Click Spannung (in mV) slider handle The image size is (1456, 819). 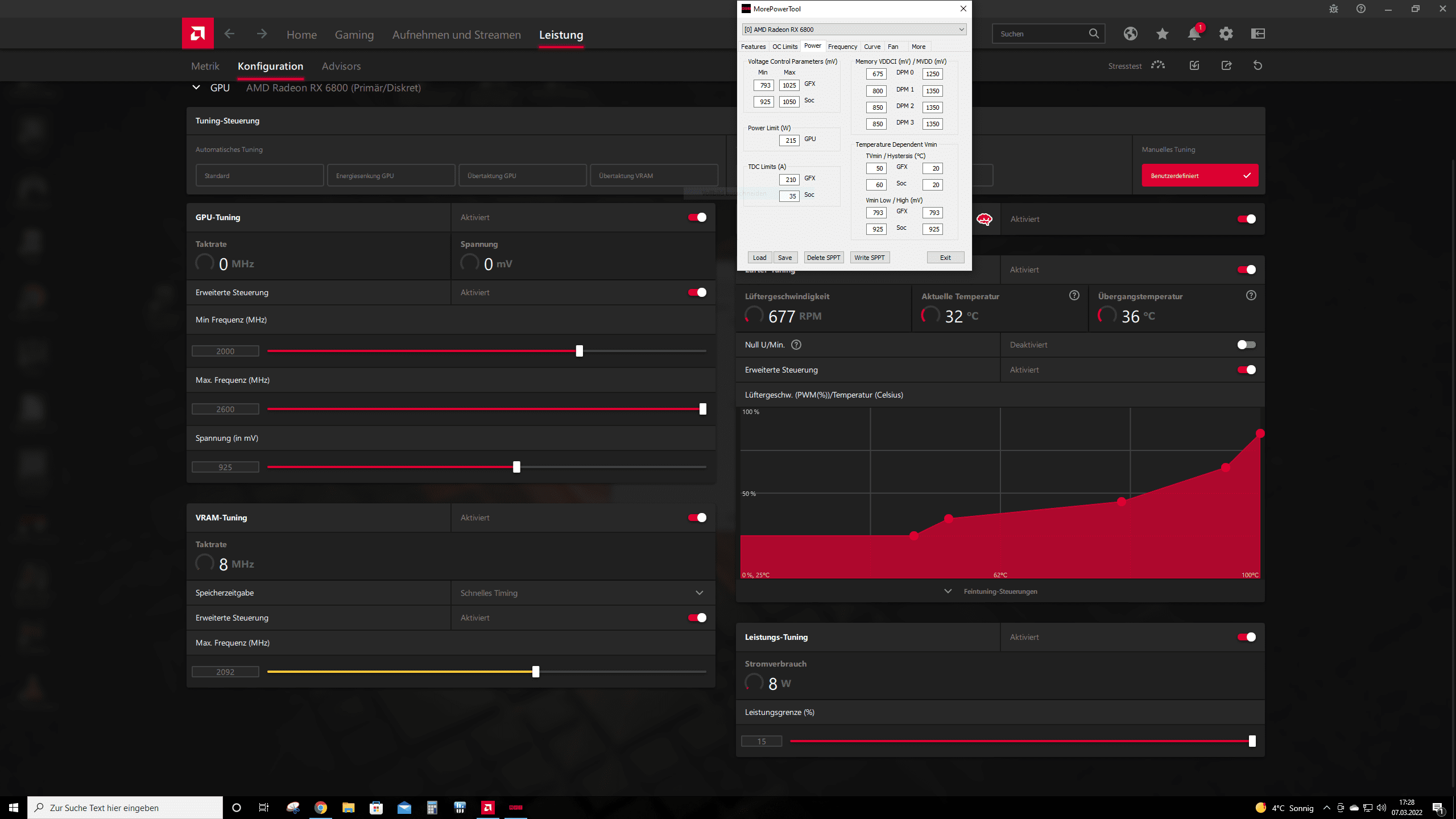[516, 467]
